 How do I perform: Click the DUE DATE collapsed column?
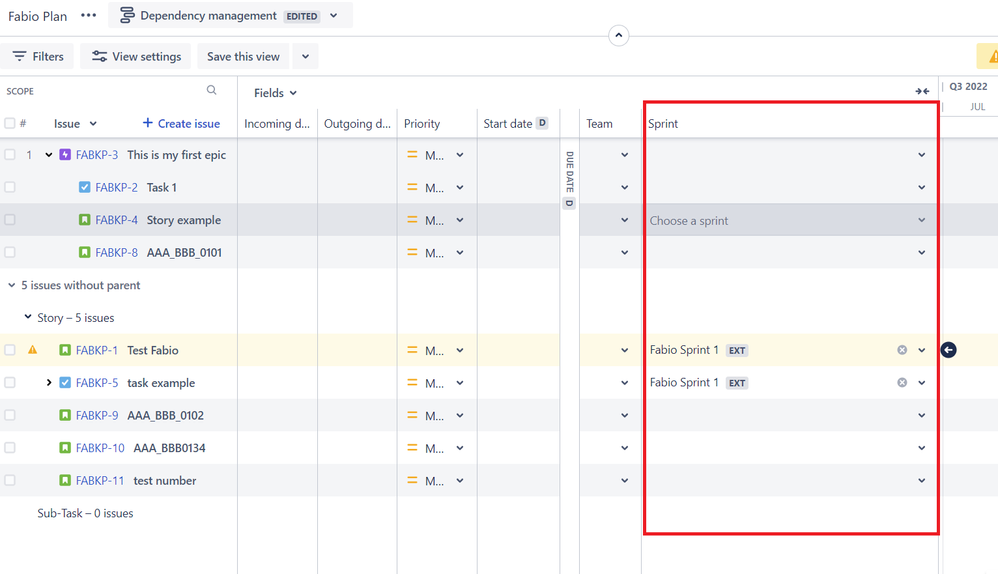(569, 179)
